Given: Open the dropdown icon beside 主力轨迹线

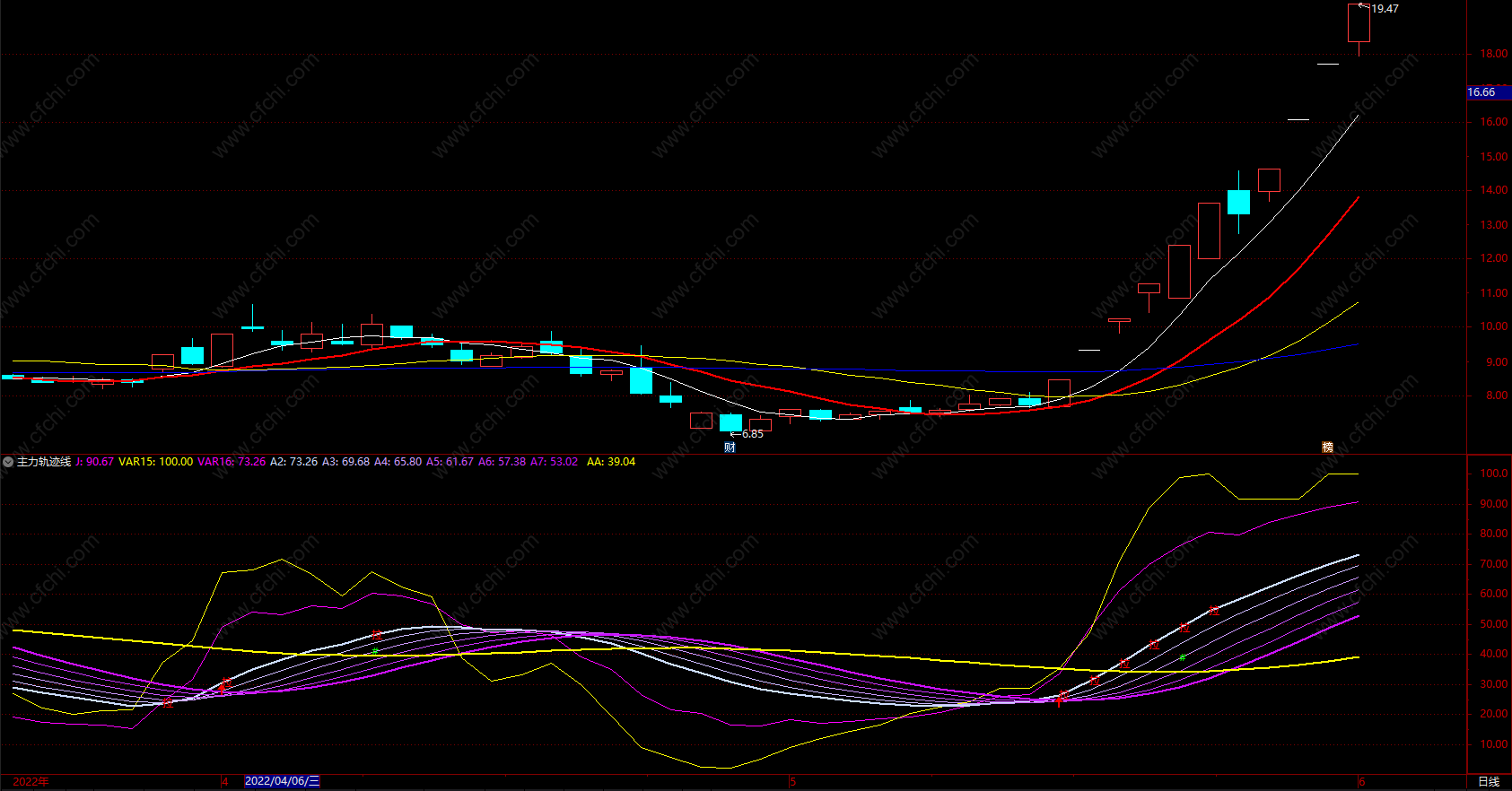Looking at the screenshot, I should (x=8, y=462).
